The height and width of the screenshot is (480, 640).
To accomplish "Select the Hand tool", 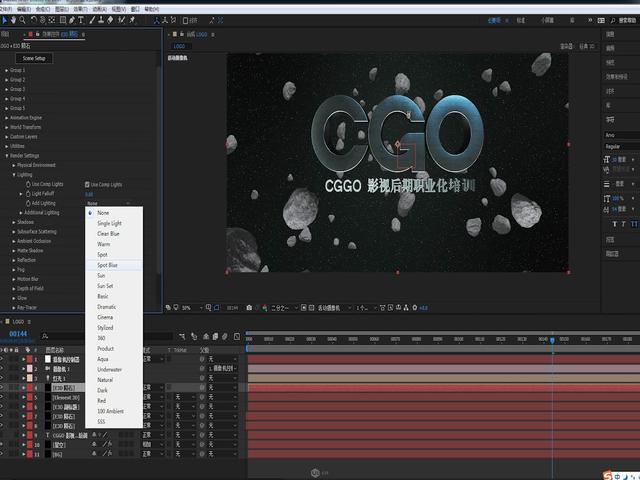I will coord(13,20).
